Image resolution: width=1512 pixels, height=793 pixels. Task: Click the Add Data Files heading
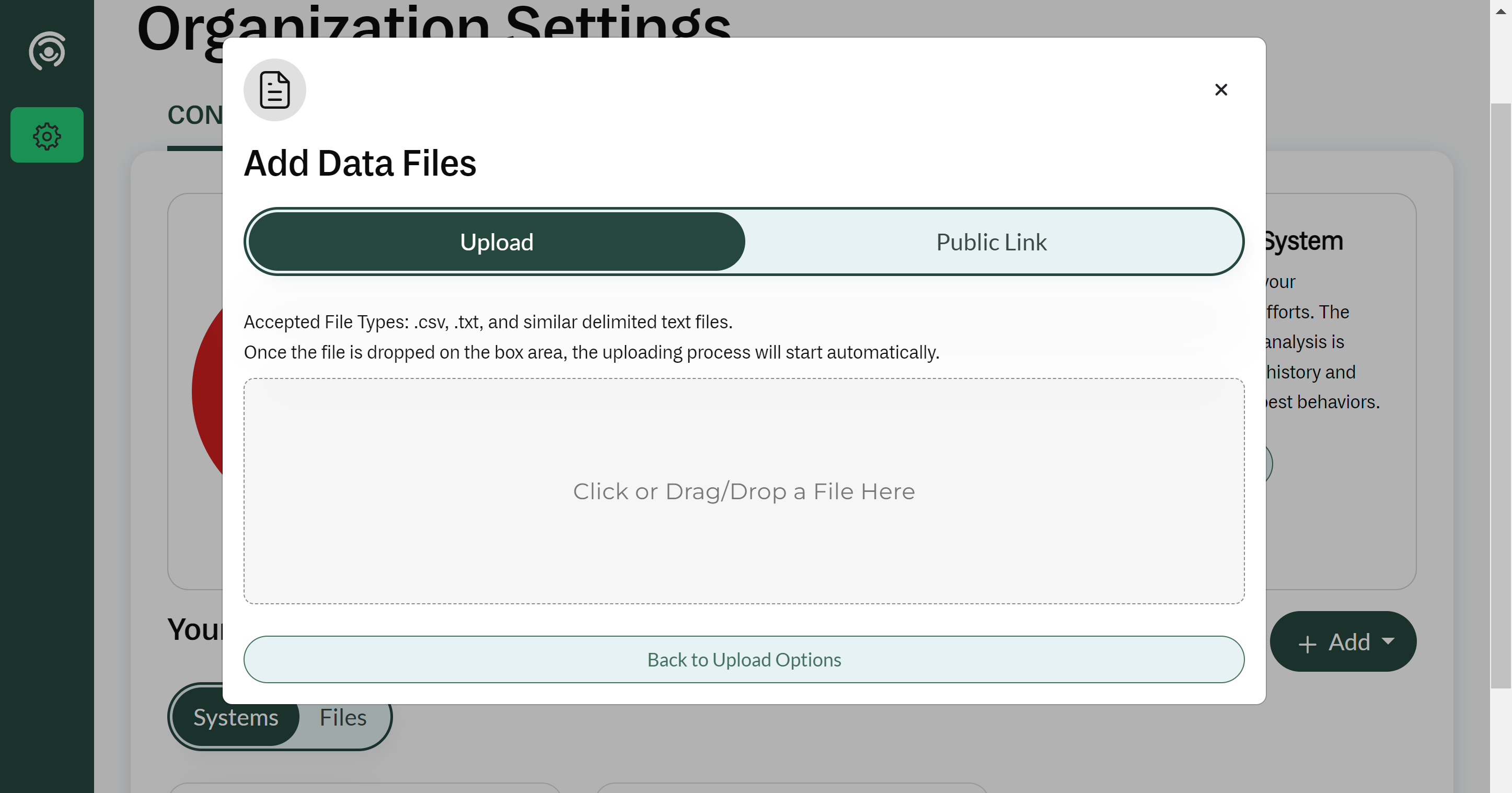coord(360,163)
